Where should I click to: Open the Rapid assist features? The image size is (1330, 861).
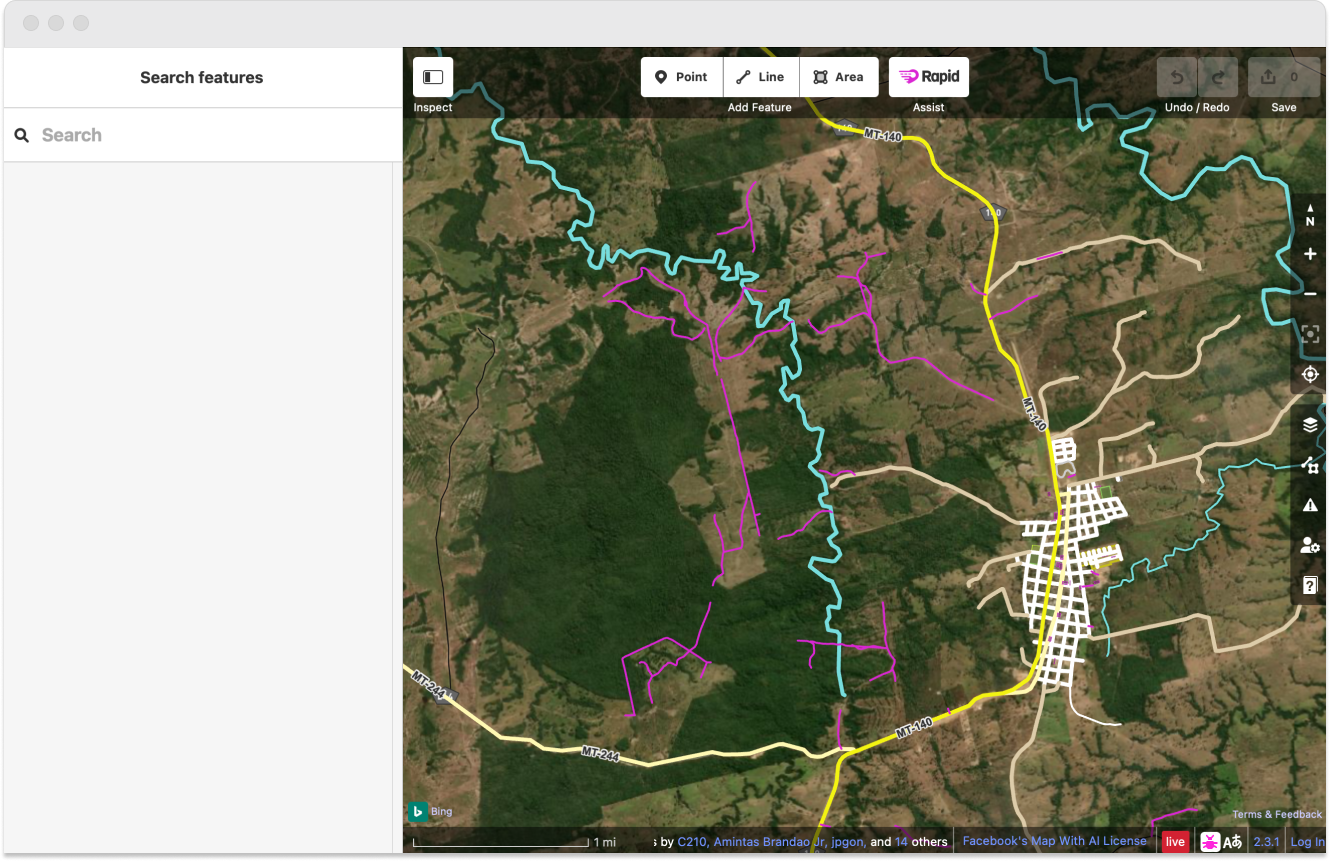[929, 77]
